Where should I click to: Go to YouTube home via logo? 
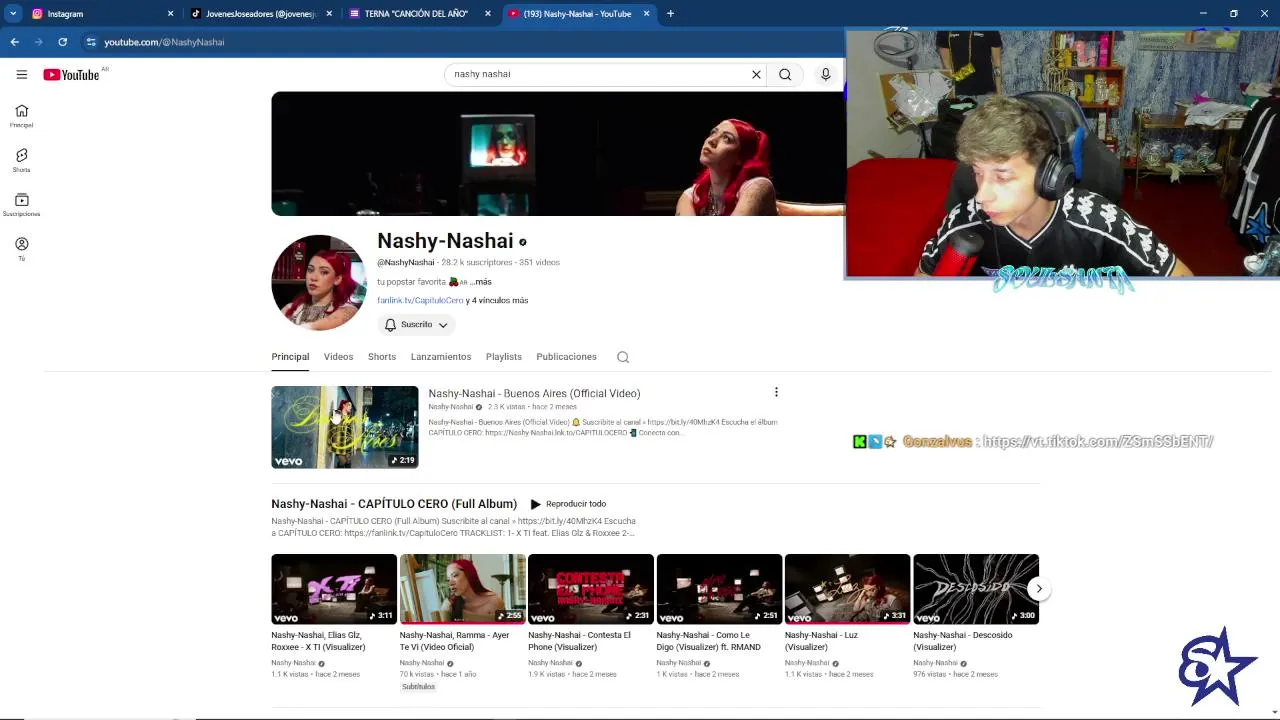click(71, 74)
